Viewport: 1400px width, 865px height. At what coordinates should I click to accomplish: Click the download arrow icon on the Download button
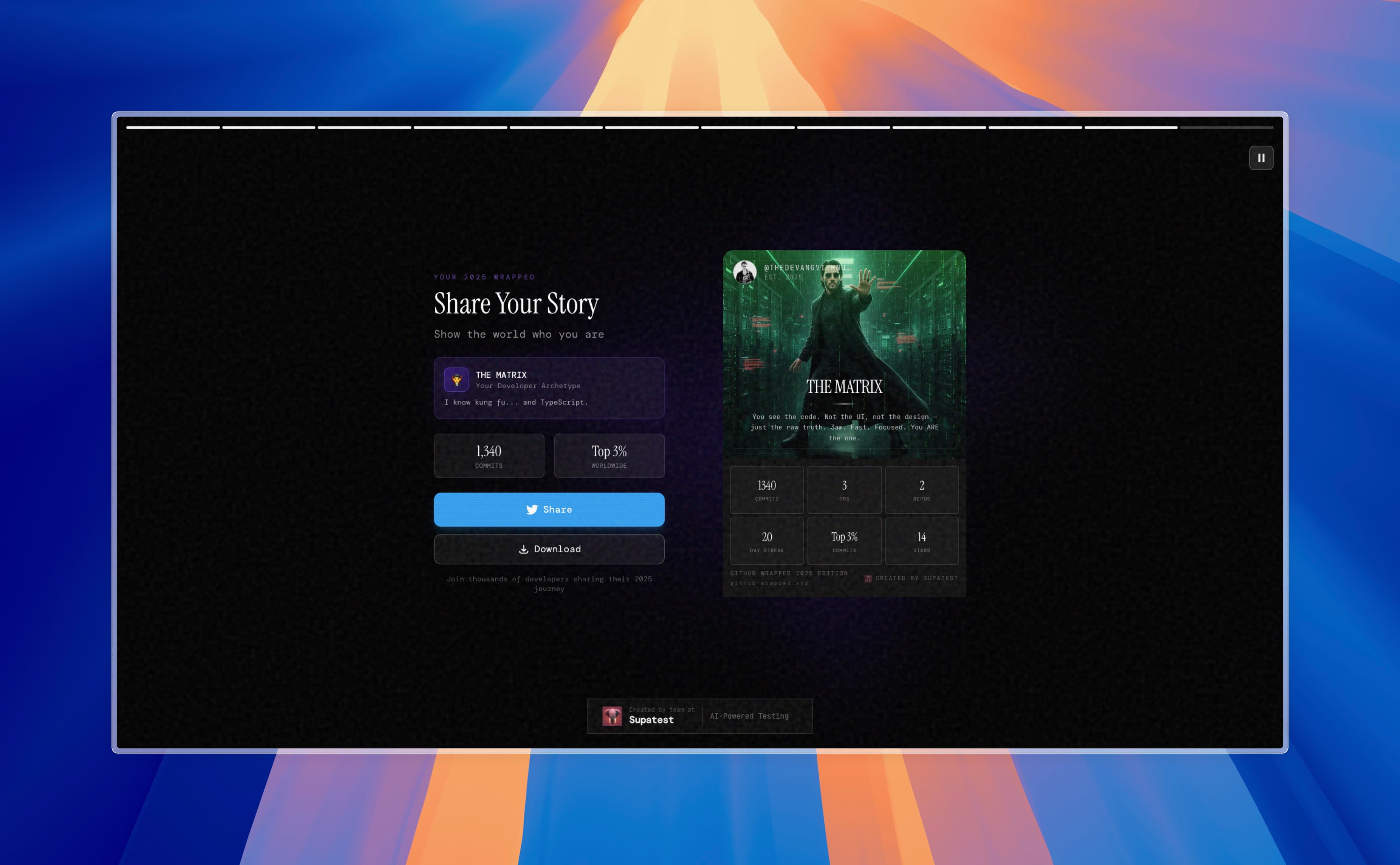(524, 549)
